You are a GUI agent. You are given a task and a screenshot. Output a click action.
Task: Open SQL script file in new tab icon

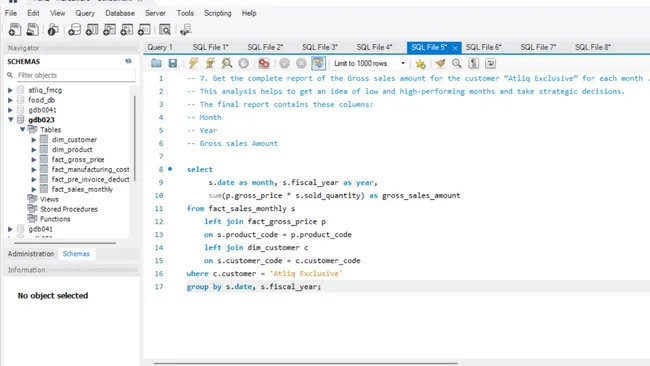coord(32,30)
